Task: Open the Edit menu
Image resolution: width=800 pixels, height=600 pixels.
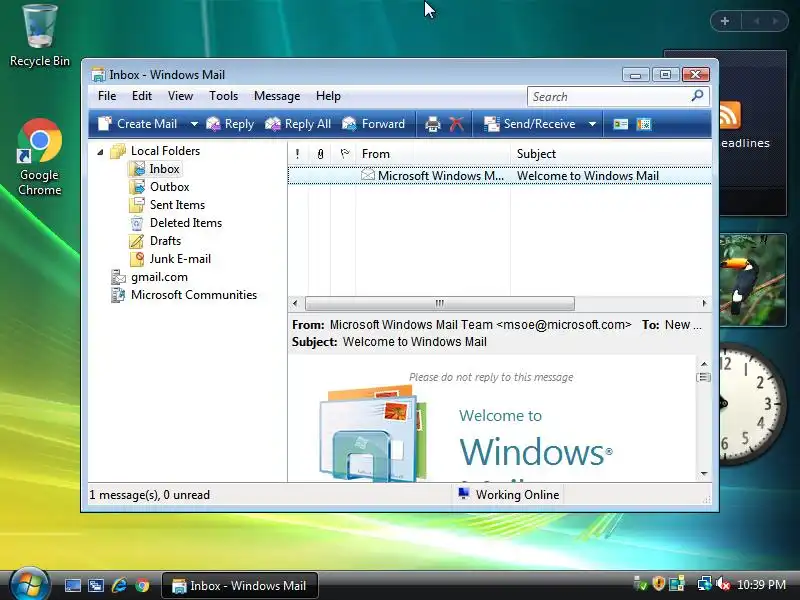Action: [x=142, y=96]
